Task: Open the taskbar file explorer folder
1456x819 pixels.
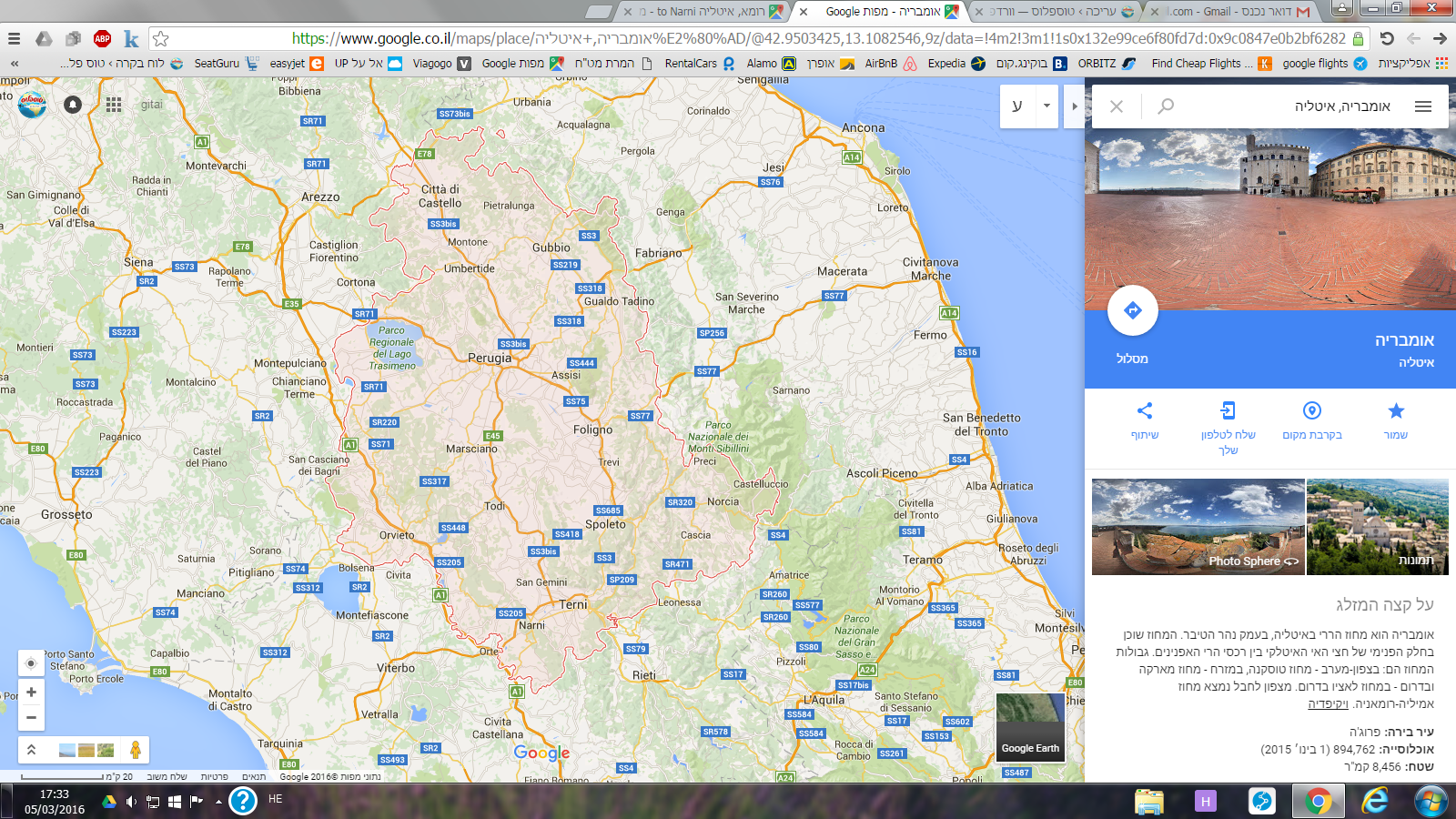Action: point(1149,801)
